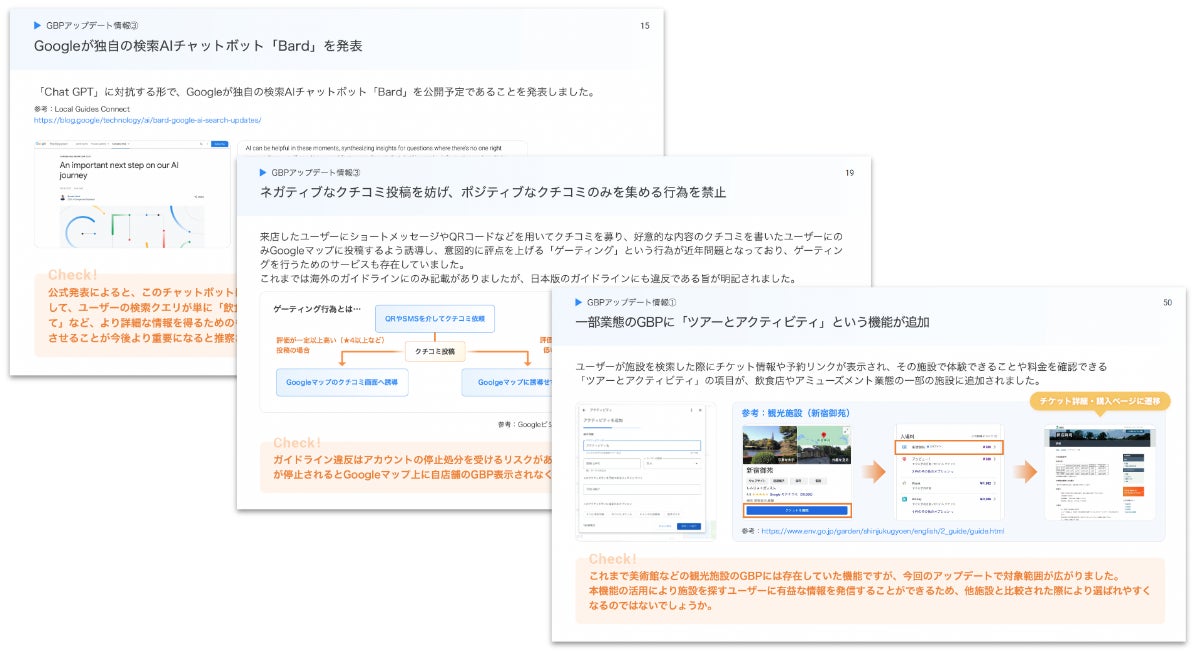This screenshot has width=1200, height=657.
Task: Click the orange text 評価が一定以上高い（★4以上など）
Action: click(329, 340)
